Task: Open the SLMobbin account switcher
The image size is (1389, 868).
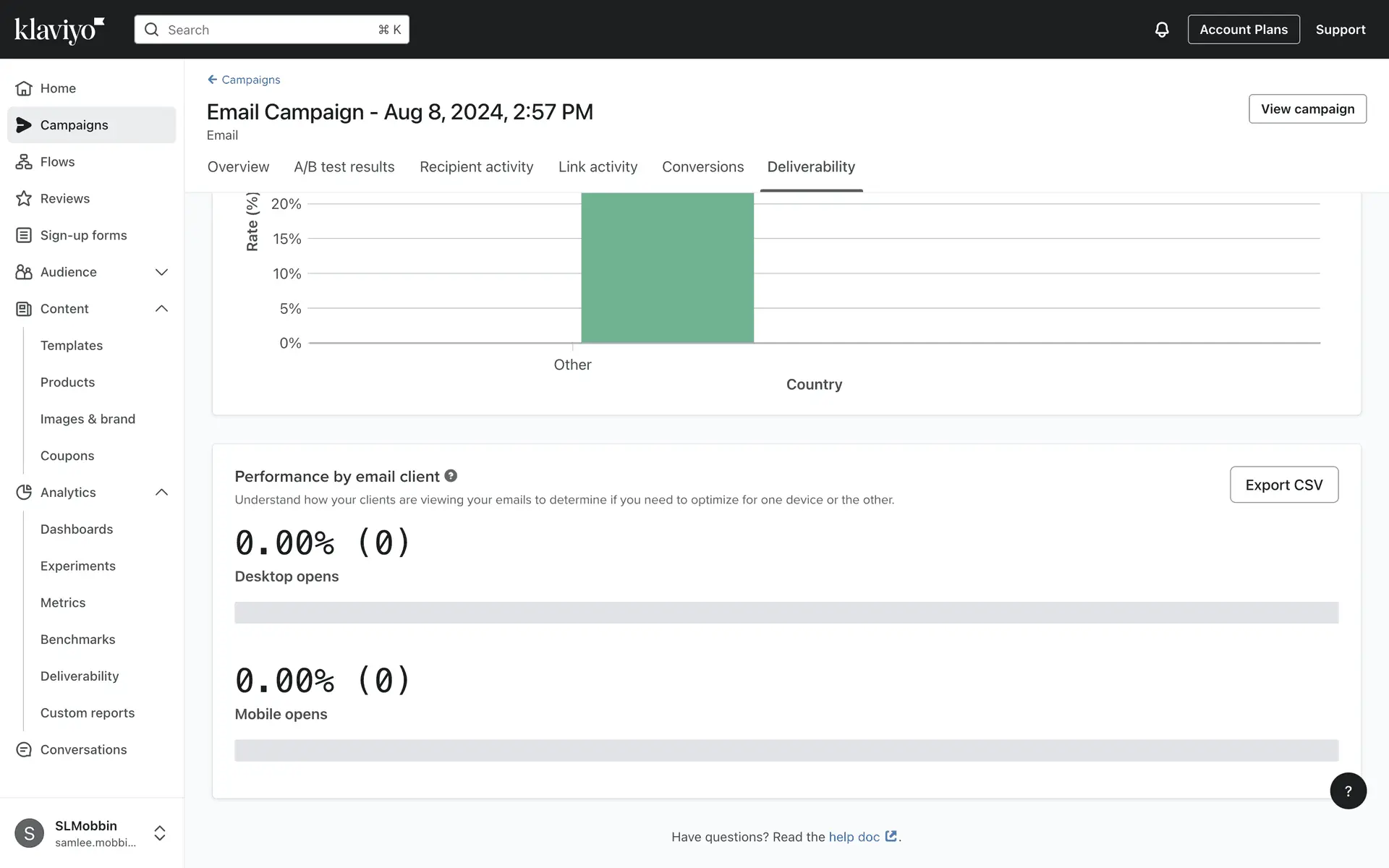Action: (160, 833)
